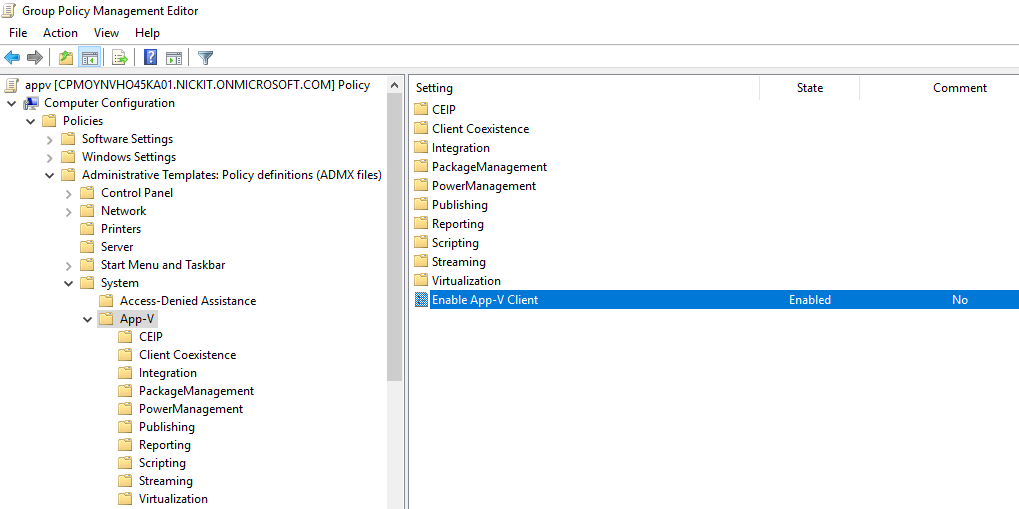The width and height of the screenshot is (1019, 509).
Task: Click Server folder icon in tree
Action: coord(87,247)
